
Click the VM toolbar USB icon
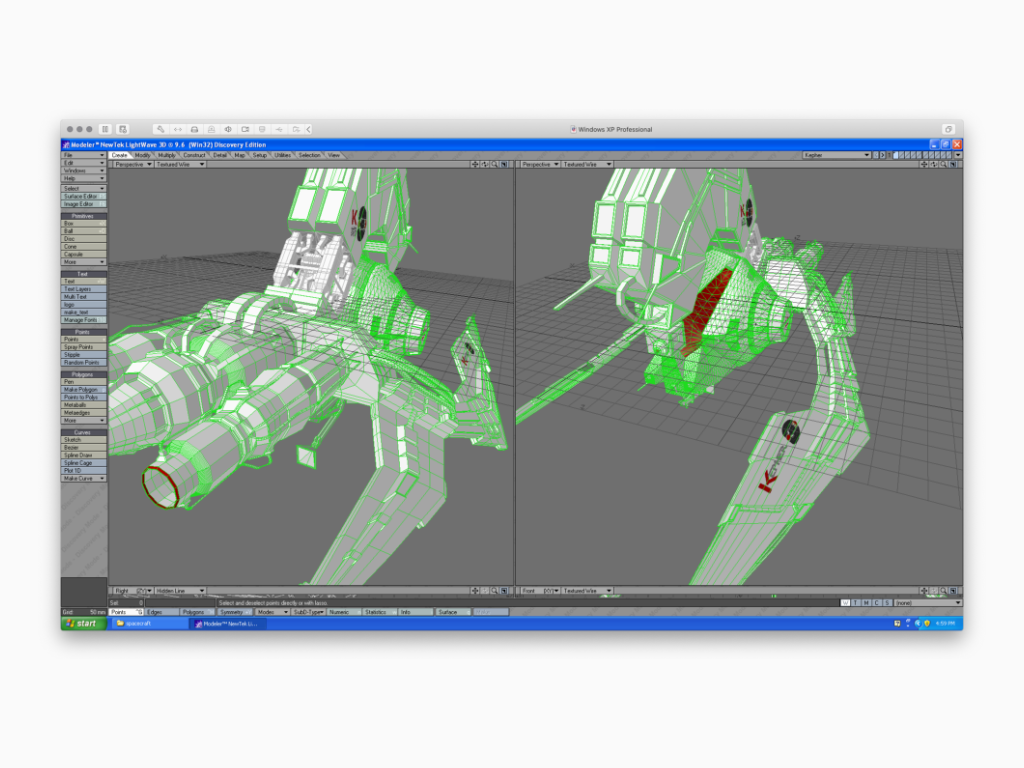[x=279, y=129]
